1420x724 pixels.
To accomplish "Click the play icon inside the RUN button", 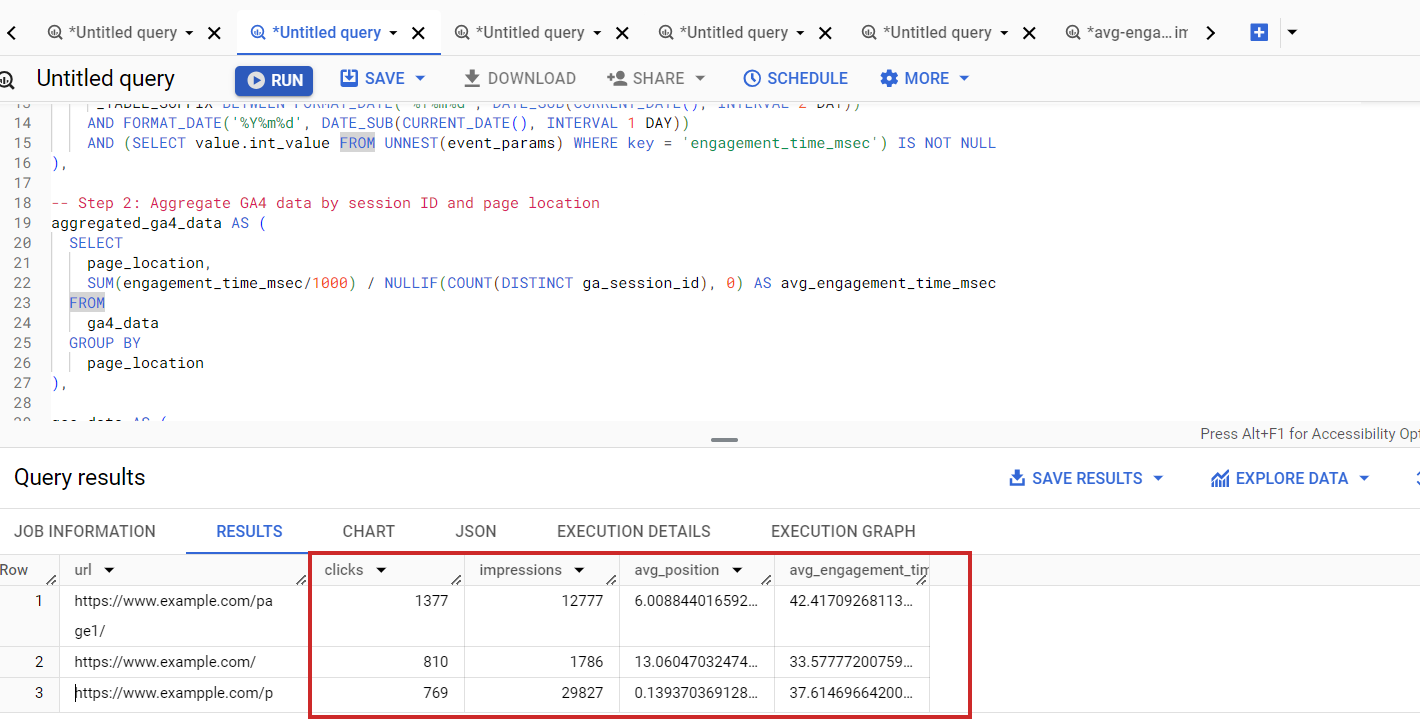I will (258, 78).
